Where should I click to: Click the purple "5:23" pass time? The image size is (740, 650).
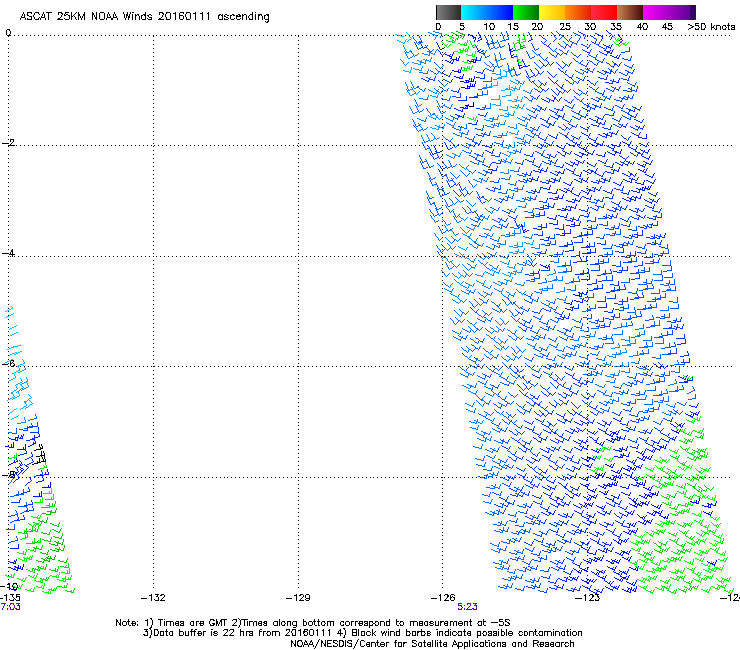467,607
